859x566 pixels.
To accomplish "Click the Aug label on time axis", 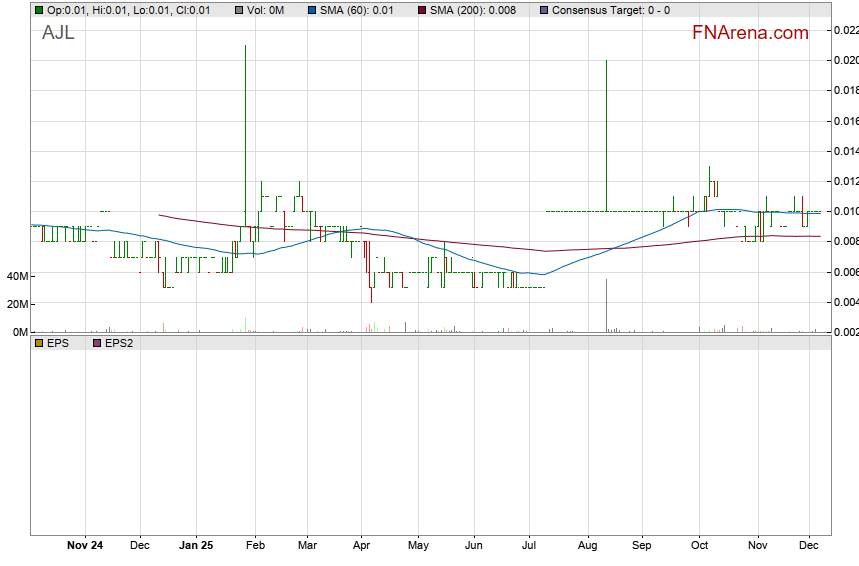I will click(588, 546).
